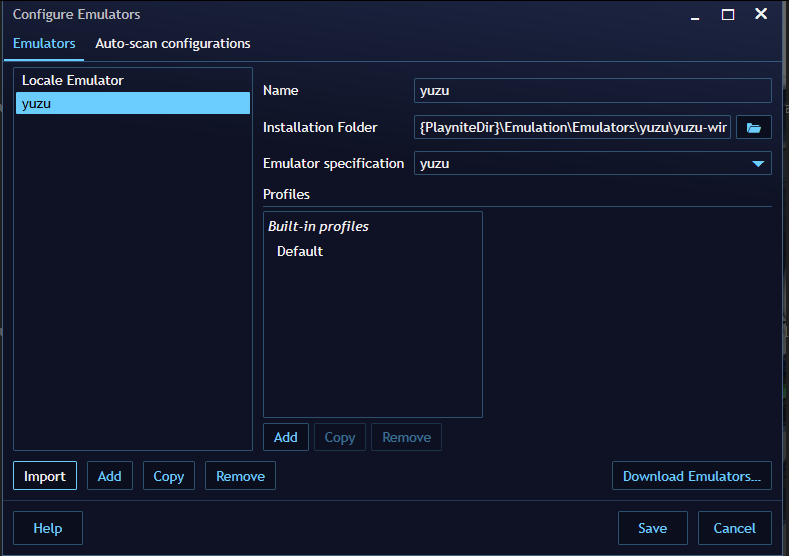Close the Configure Emulators dialog
This screenshot has width=789, height=556.
[x=761, y=14]
